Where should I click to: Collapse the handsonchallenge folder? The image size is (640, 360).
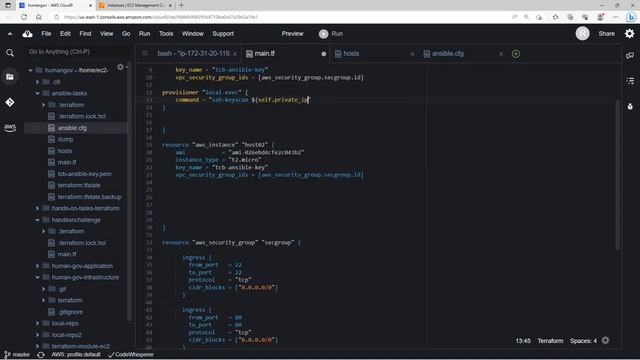pyautogui.click(x=38, y=220)
